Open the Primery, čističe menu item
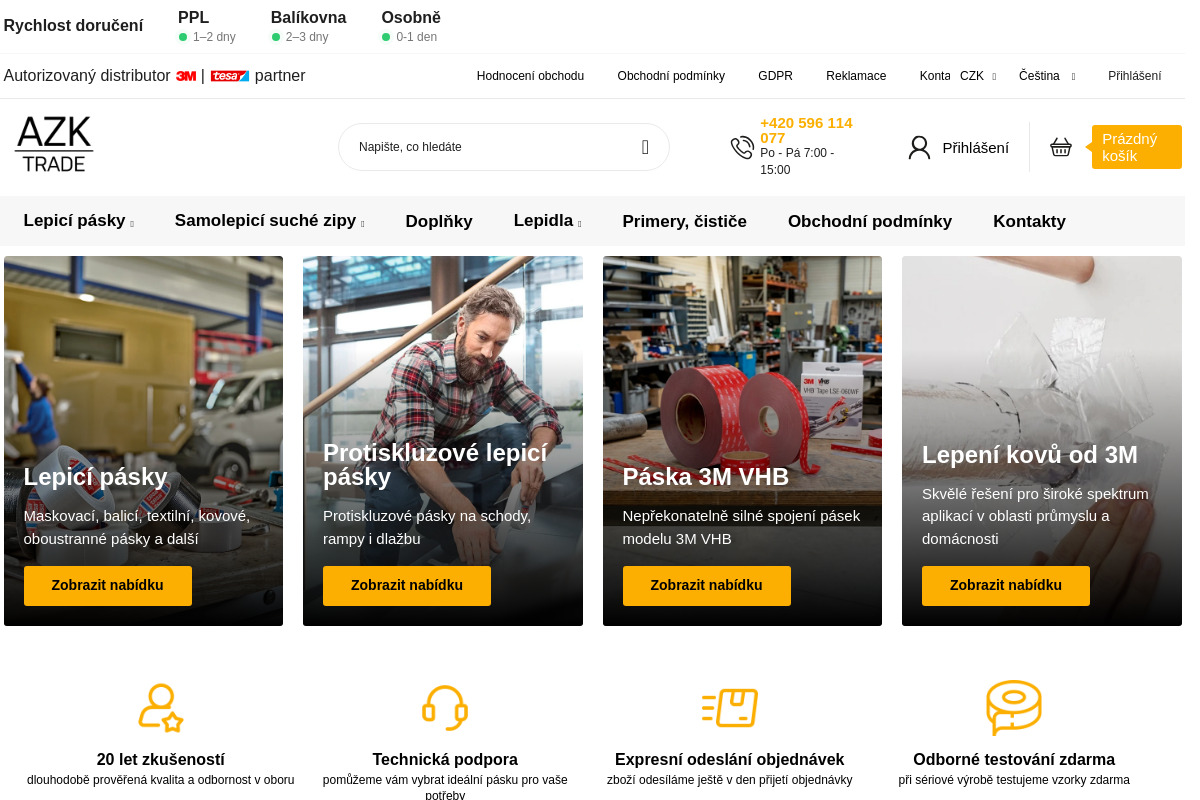 coord(684,221)
